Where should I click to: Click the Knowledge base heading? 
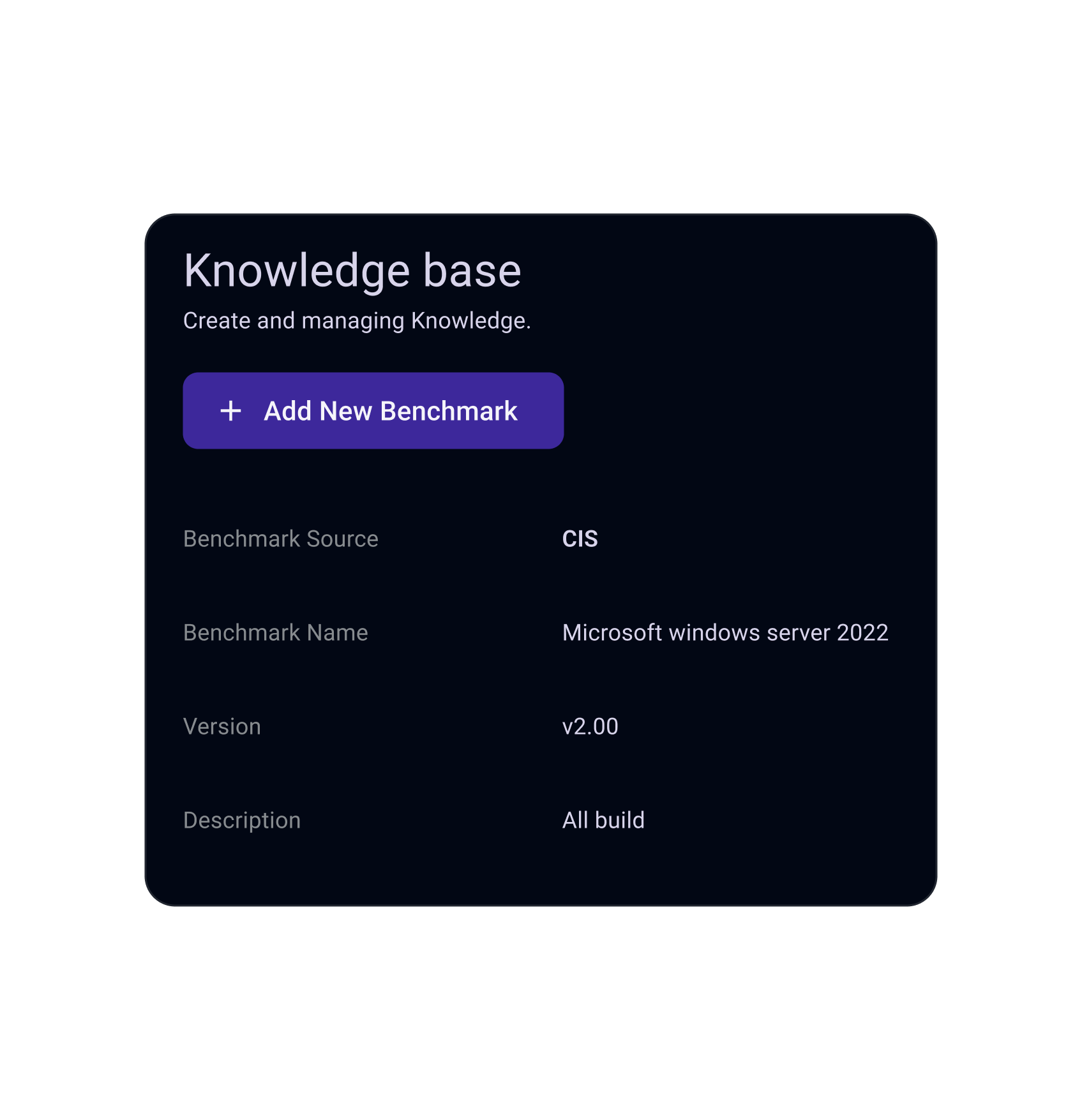pos(352,271)
